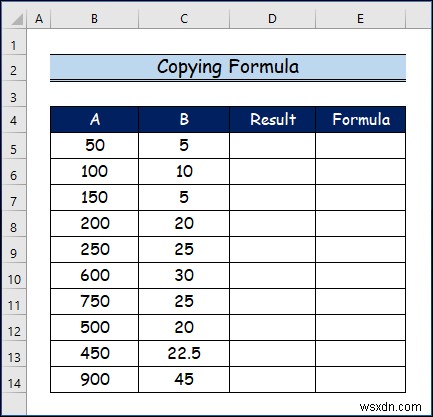Viewport: 433px width, 417px height.
Task: Select the cell containing 750
Action: tap(94, 302)
